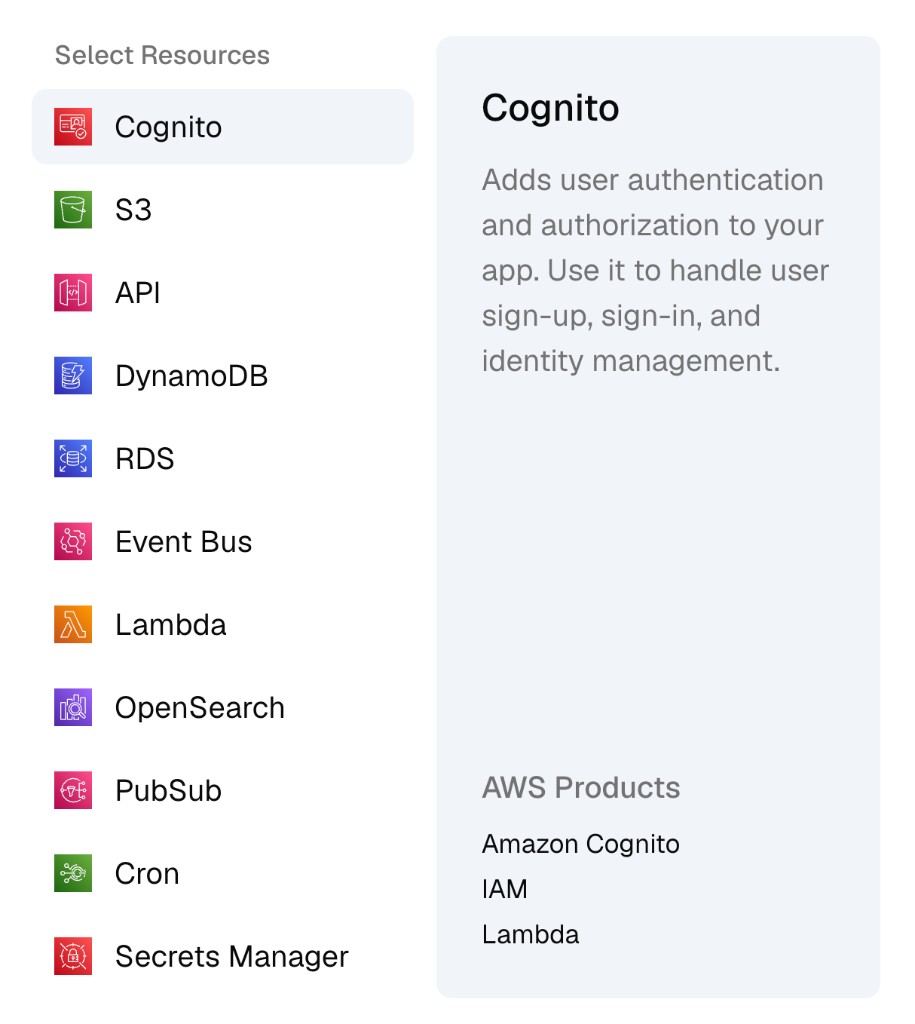Screen dimensions: 915x1024
Task: Click the AWS Products heading
Action: pyautogui.click(x=581, y=788)
